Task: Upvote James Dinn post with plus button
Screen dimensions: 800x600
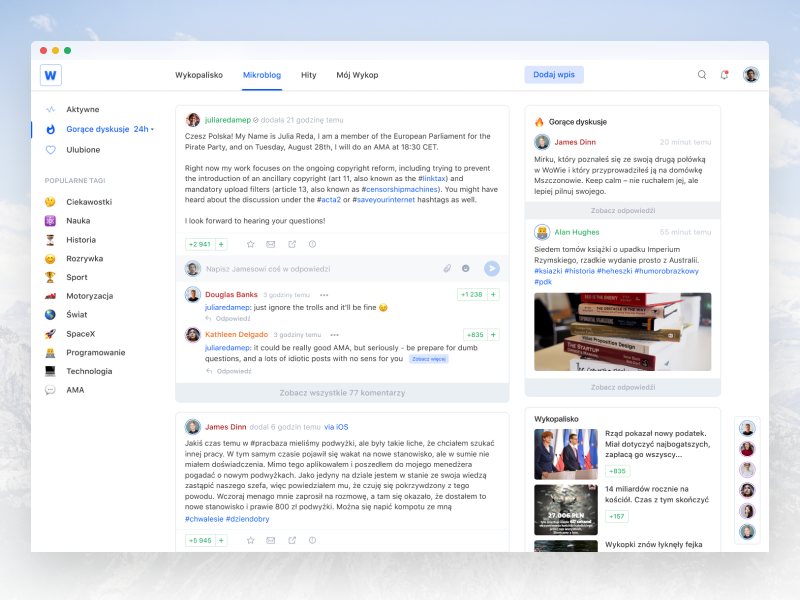Action: (x=221, y=540)
